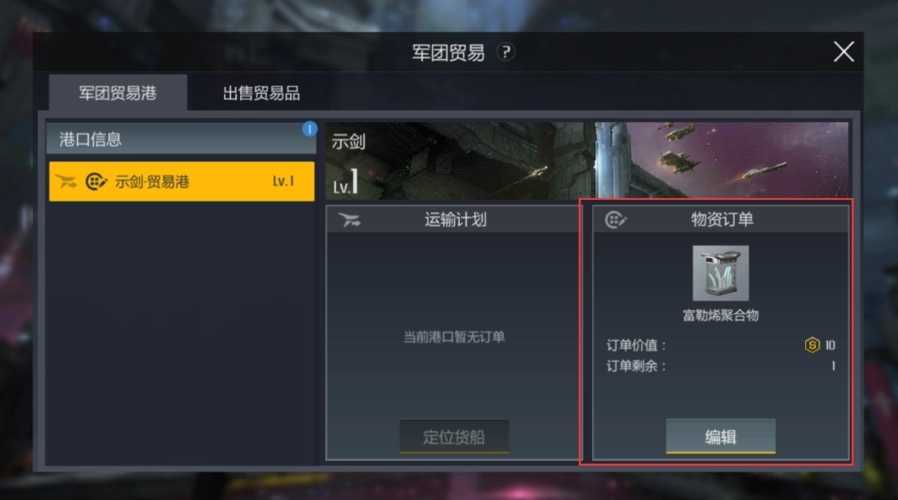Close the 军团贸易 window
Viewport: 898px width, 500px height.
pyautogui.click(x=844, y=52)
